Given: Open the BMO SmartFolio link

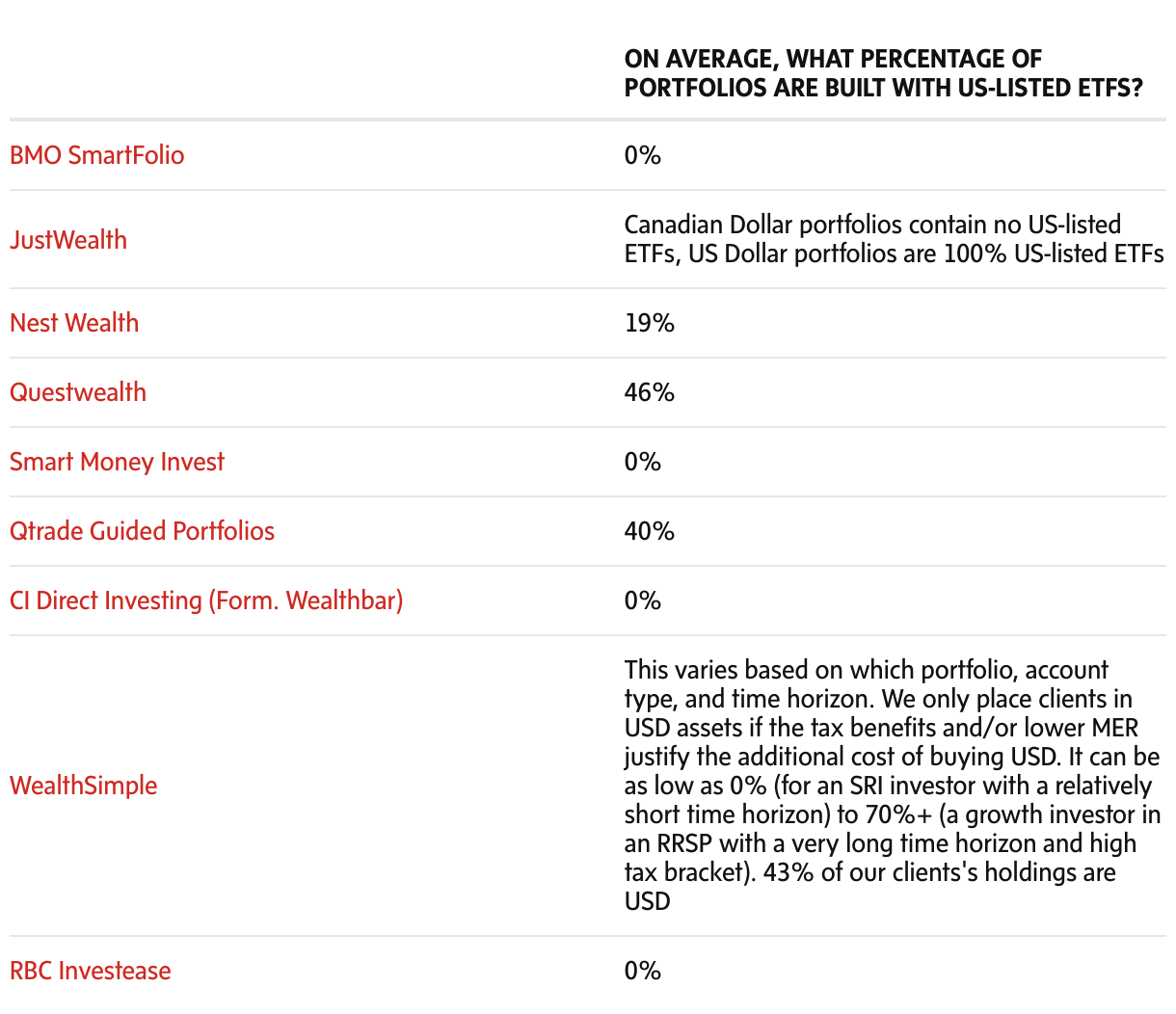Looking at the screenshot, I should pyautogui.click(x=96, y=155).
